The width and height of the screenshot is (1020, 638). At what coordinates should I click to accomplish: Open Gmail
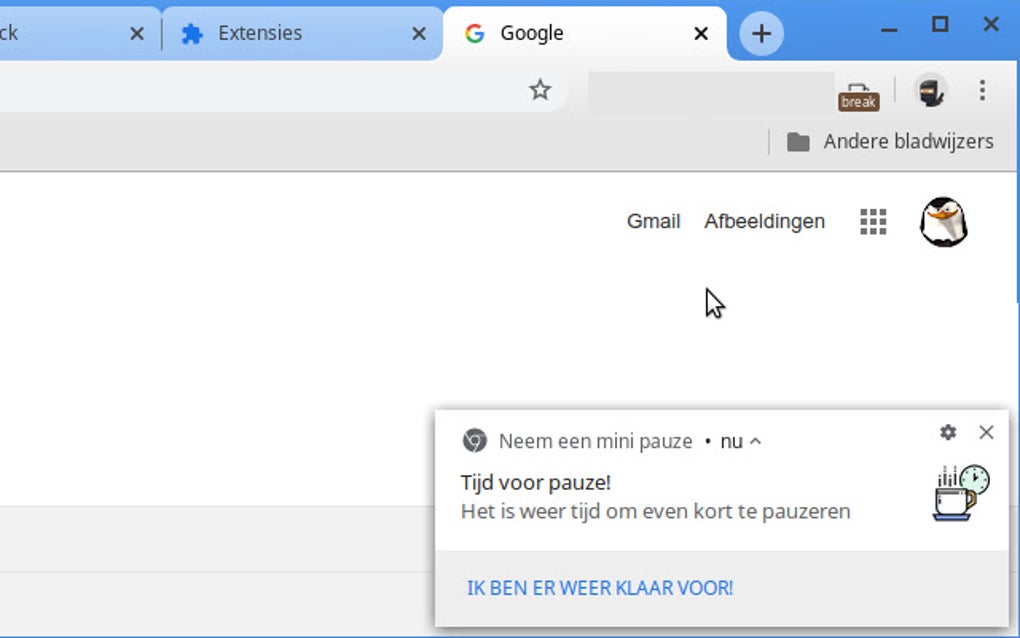(653, 221)
